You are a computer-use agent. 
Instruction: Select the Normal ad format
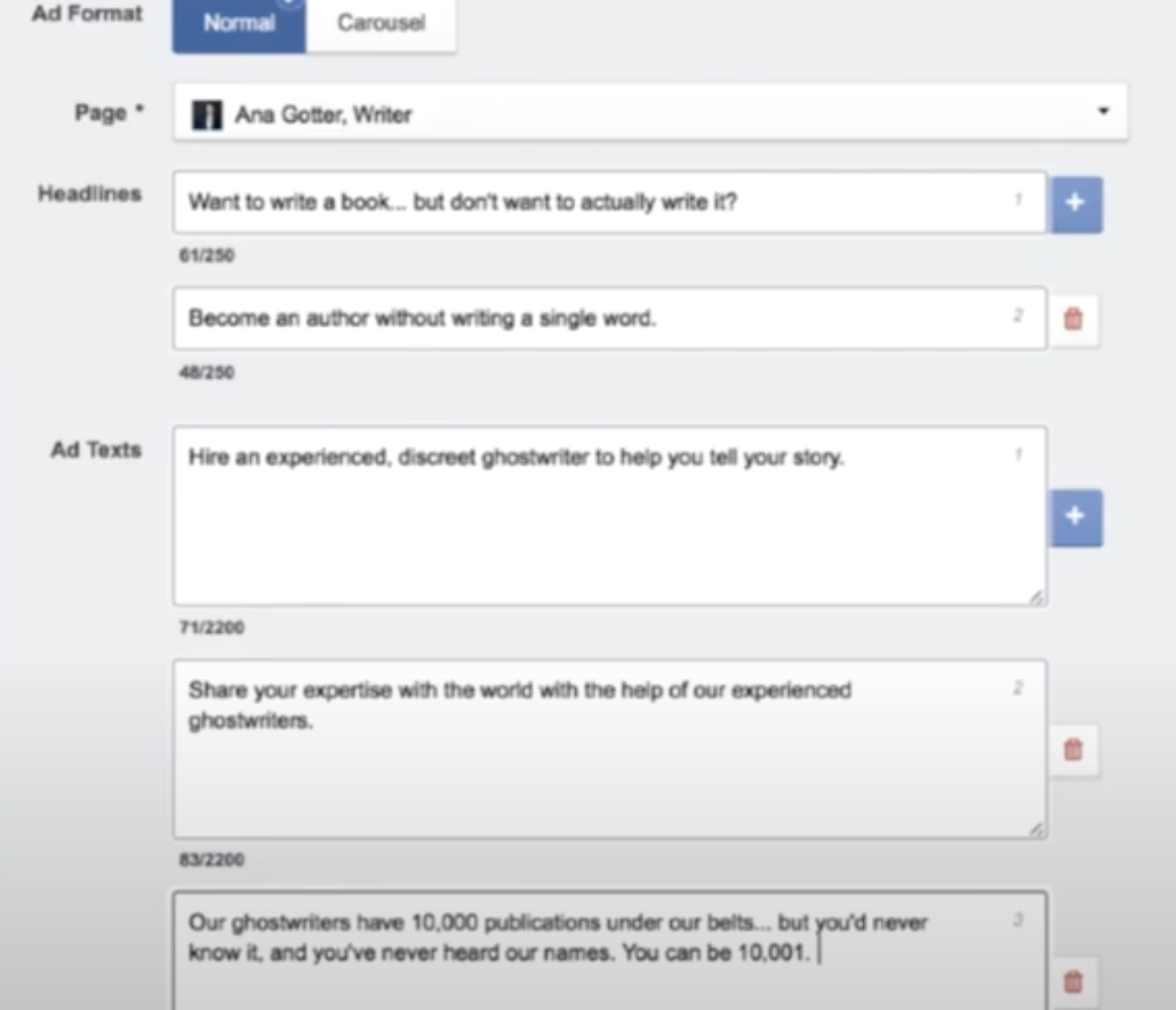pos(239,23)
